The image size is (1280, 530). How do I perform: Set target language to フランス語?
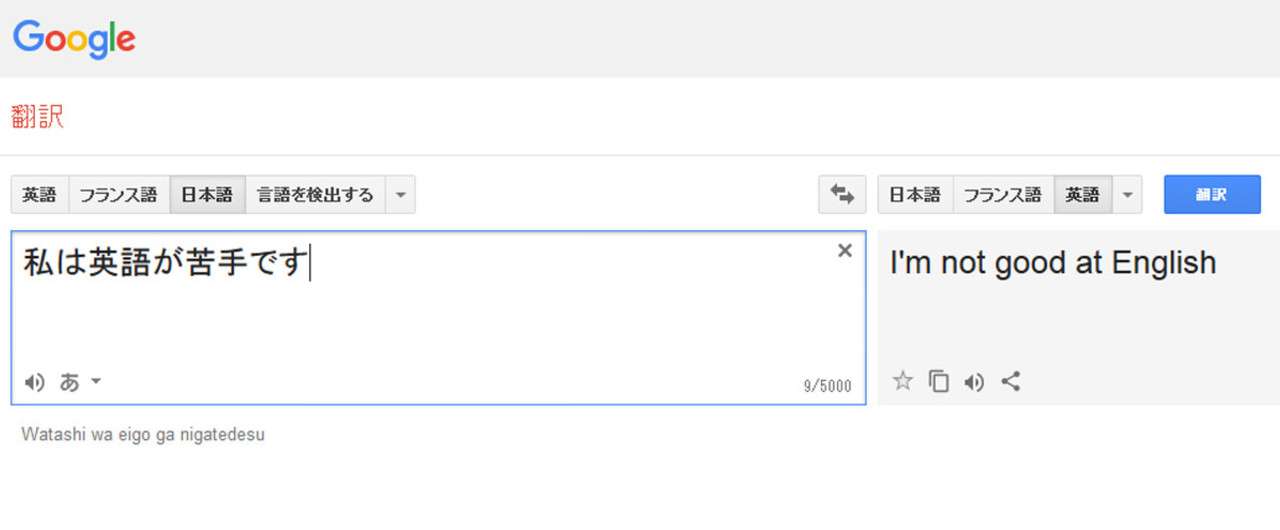1002,195
